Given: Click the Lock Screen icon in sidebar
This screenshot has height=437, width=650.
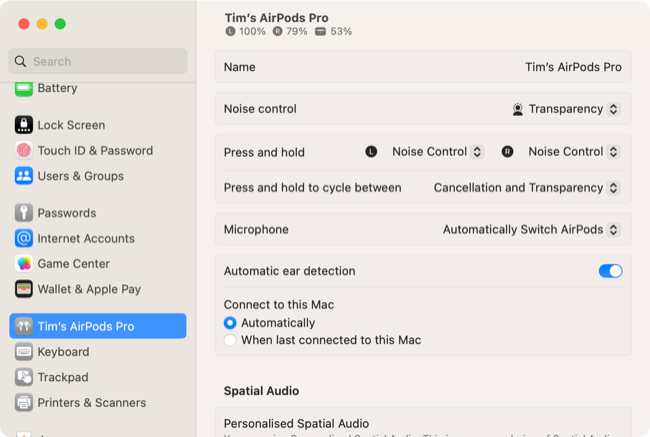Looking at the screenshot, I should click(x=24, y=125).
